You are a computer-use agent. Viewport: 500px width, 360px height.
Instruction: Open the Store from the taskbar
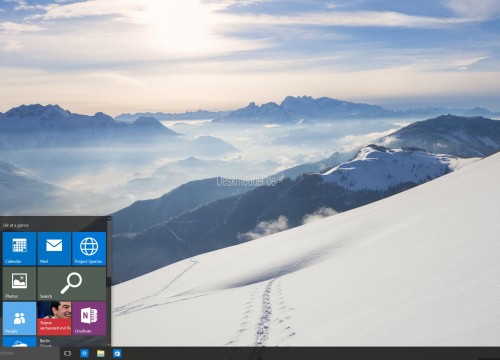(x=117, y=353)
